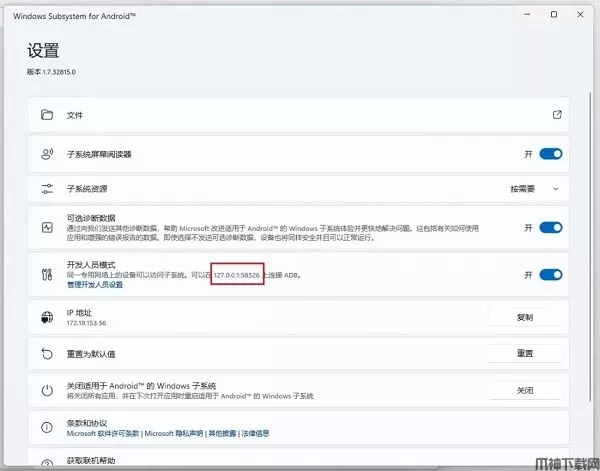Click the 子系统资源 sliders icon

pyautogui.click(x=47, y=189)
